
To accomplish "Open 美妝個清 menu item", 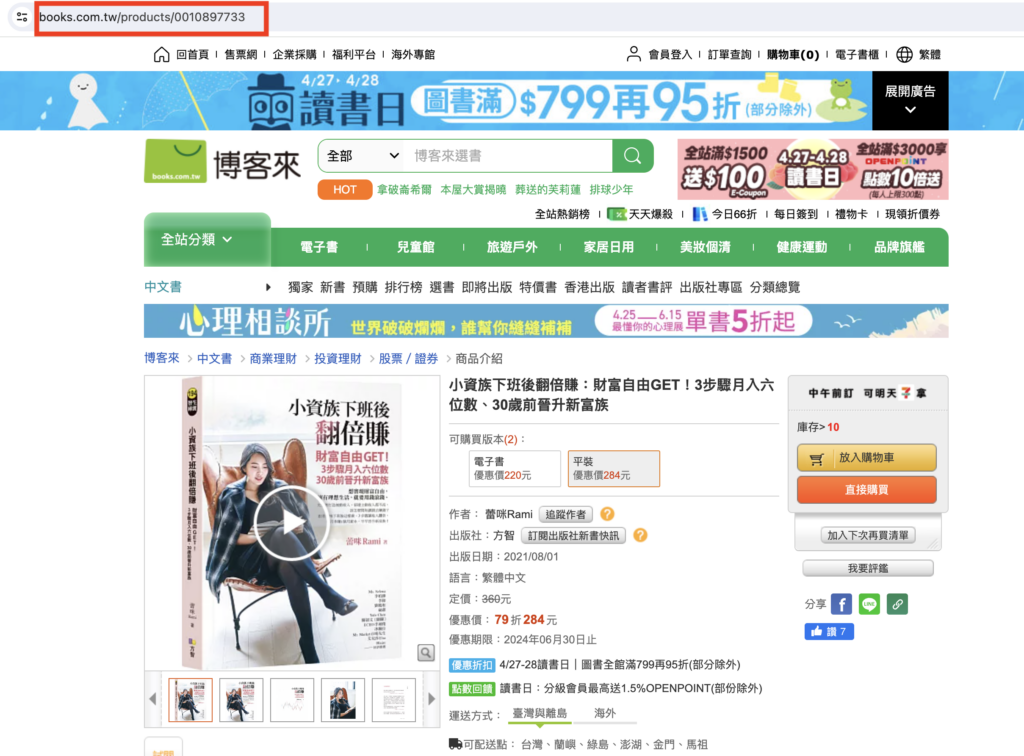I will [x=705, y=247].
